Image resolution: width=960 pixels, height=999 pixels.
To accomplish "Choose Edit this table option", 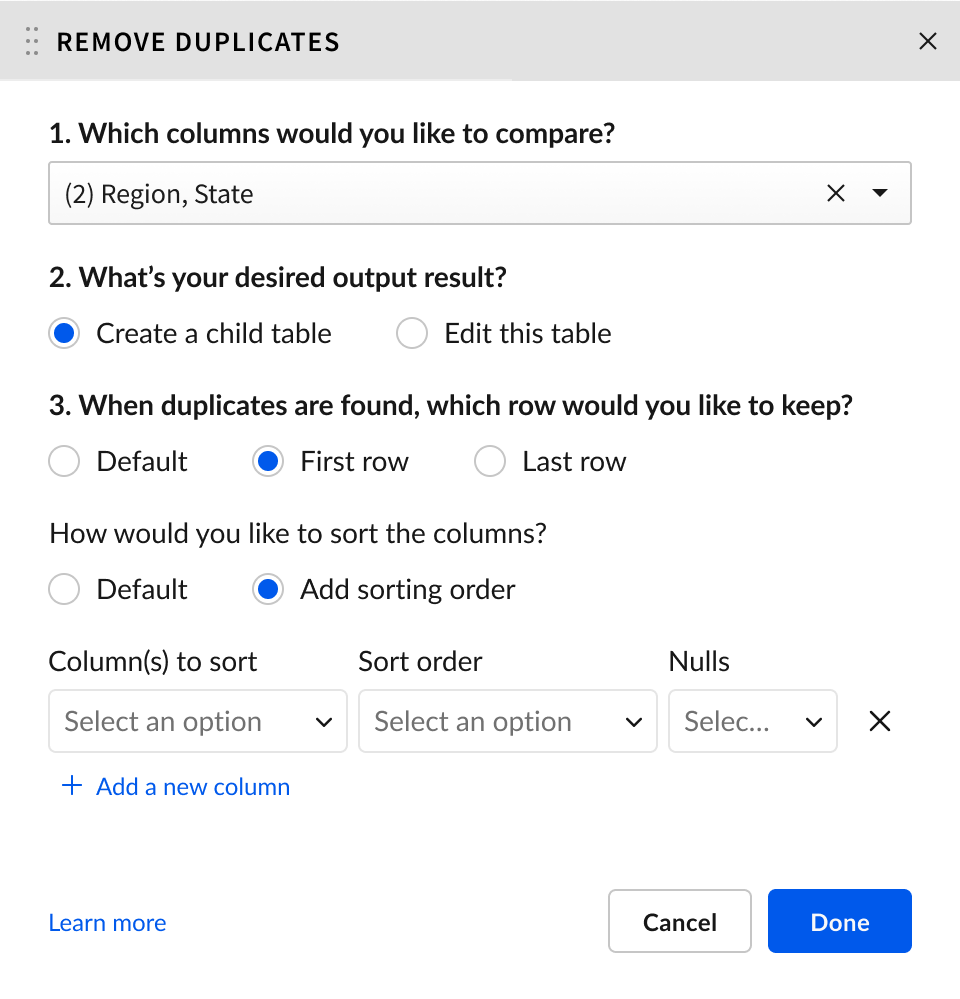I will point(412,333).
